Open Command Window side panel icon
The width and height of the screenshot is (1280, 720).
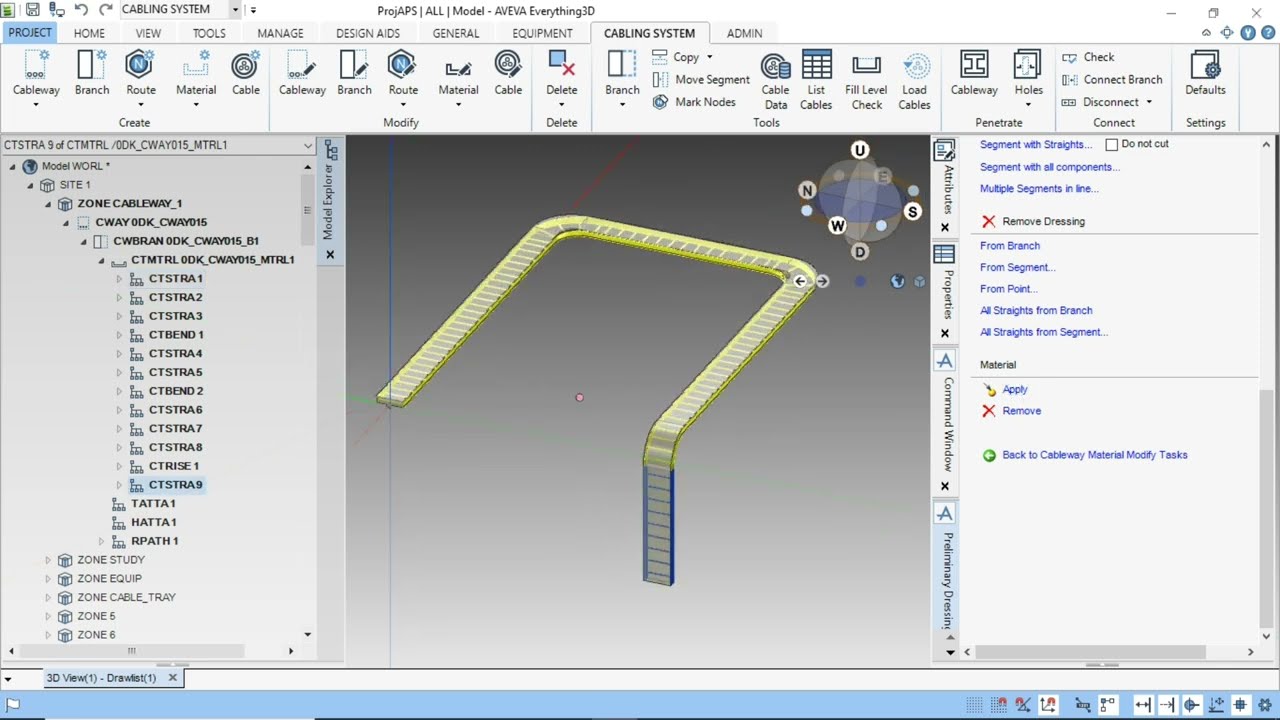(944, 360)
